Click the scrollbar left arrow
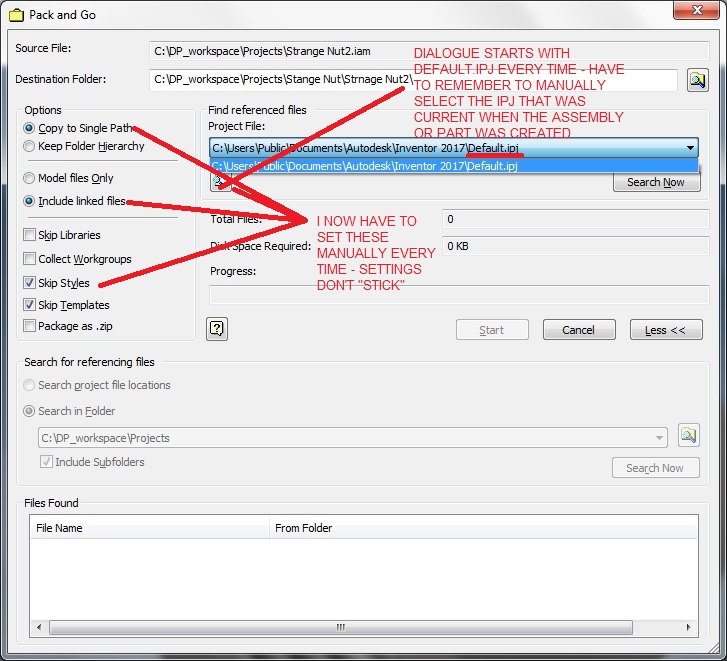 39,627
